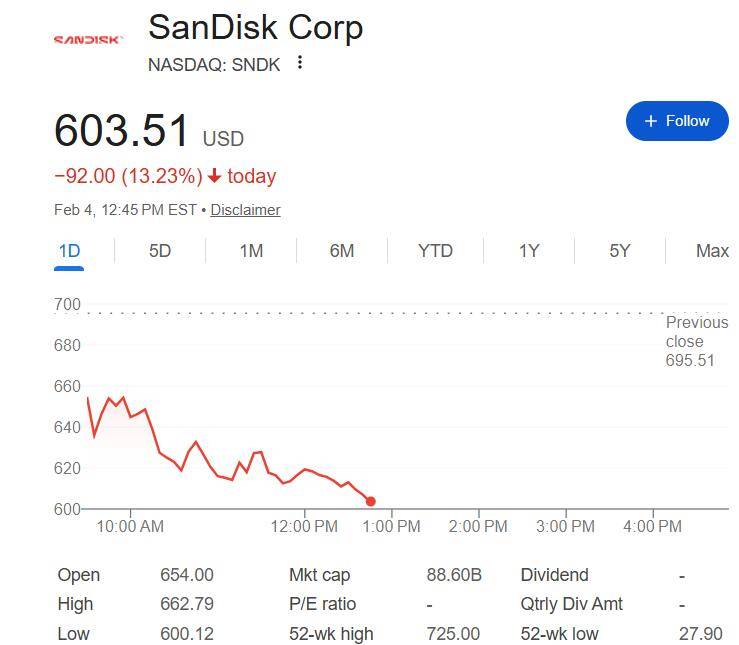Click the SanDisk Corp title
This screenshot has height=645, width=739.
click(255, 27)
